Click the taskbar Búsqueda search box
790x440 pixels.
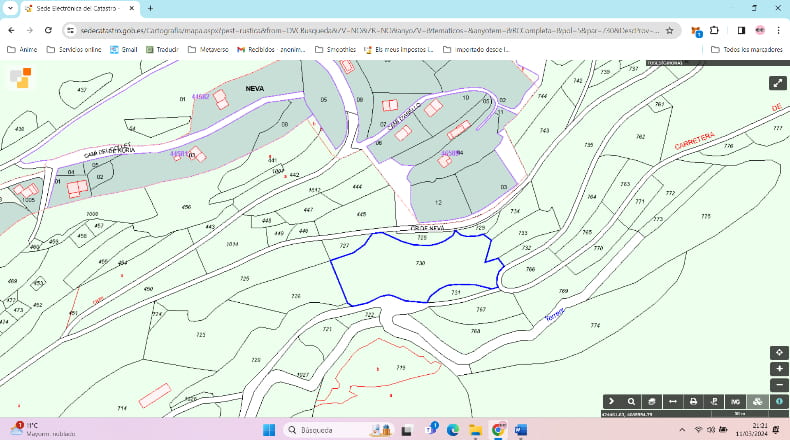tap(338, 430)
